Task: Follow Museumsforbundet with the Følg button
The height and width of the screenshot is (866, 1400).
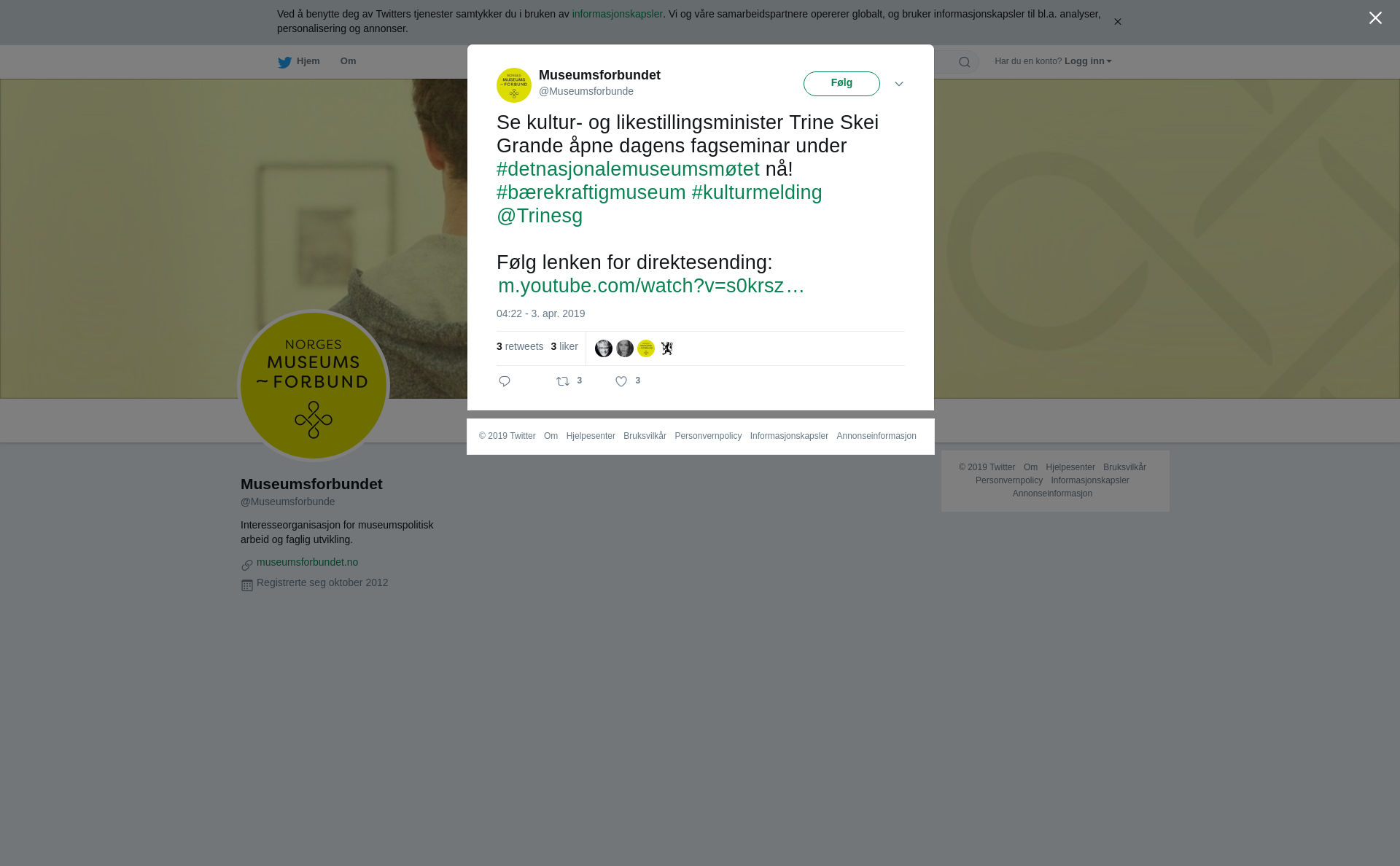Action: [x=841, y=84]
